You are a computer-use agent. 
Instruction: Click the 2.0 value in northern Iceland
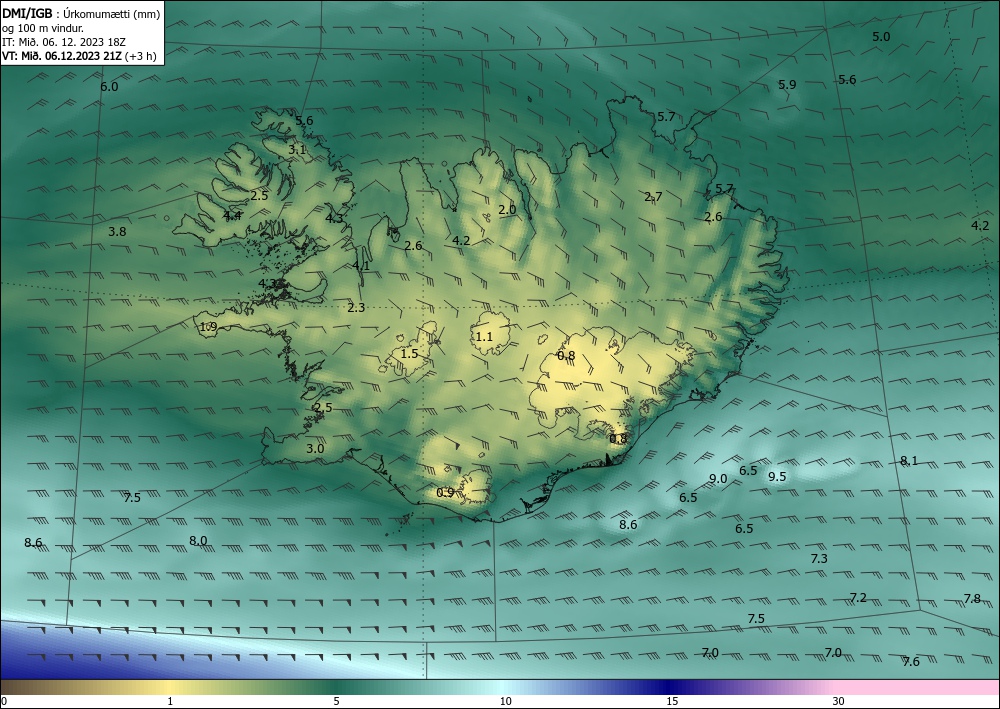[x=507, y=209]
